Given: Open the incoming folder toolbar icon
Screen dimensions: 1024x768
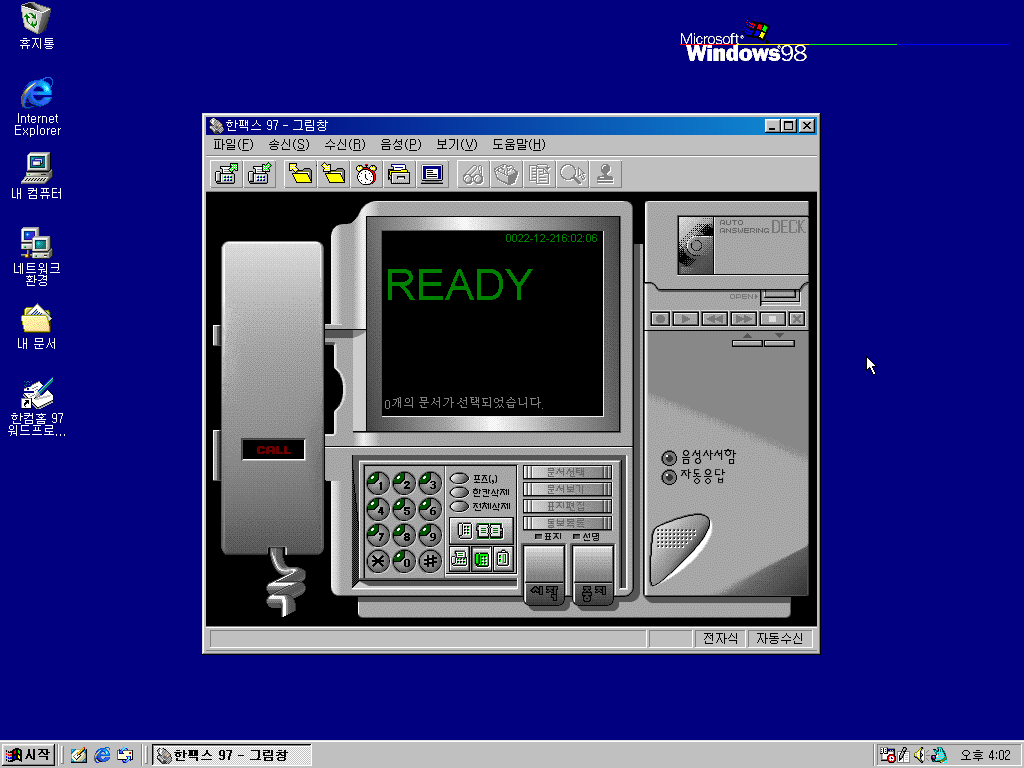Looking at the screenshot, I should click(x=334, y=174).
